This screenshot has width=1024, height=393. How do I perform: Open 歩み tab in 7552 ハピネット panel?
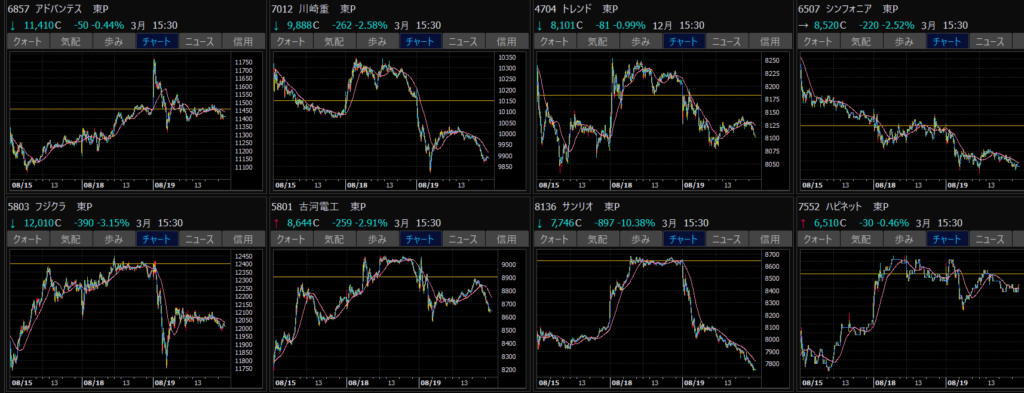(x=904, y=239)
